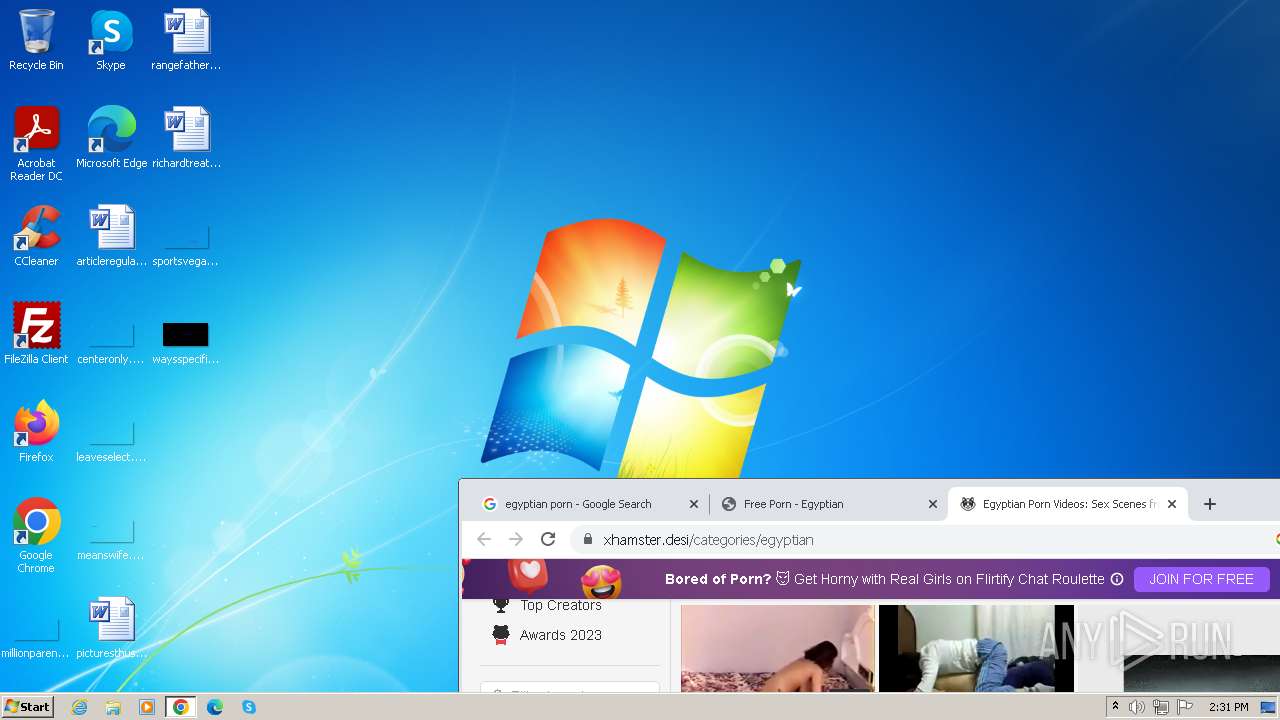Open the picturesthus Word document
The height and width of the screenshot is (720, 1280).
pos(111,628)
